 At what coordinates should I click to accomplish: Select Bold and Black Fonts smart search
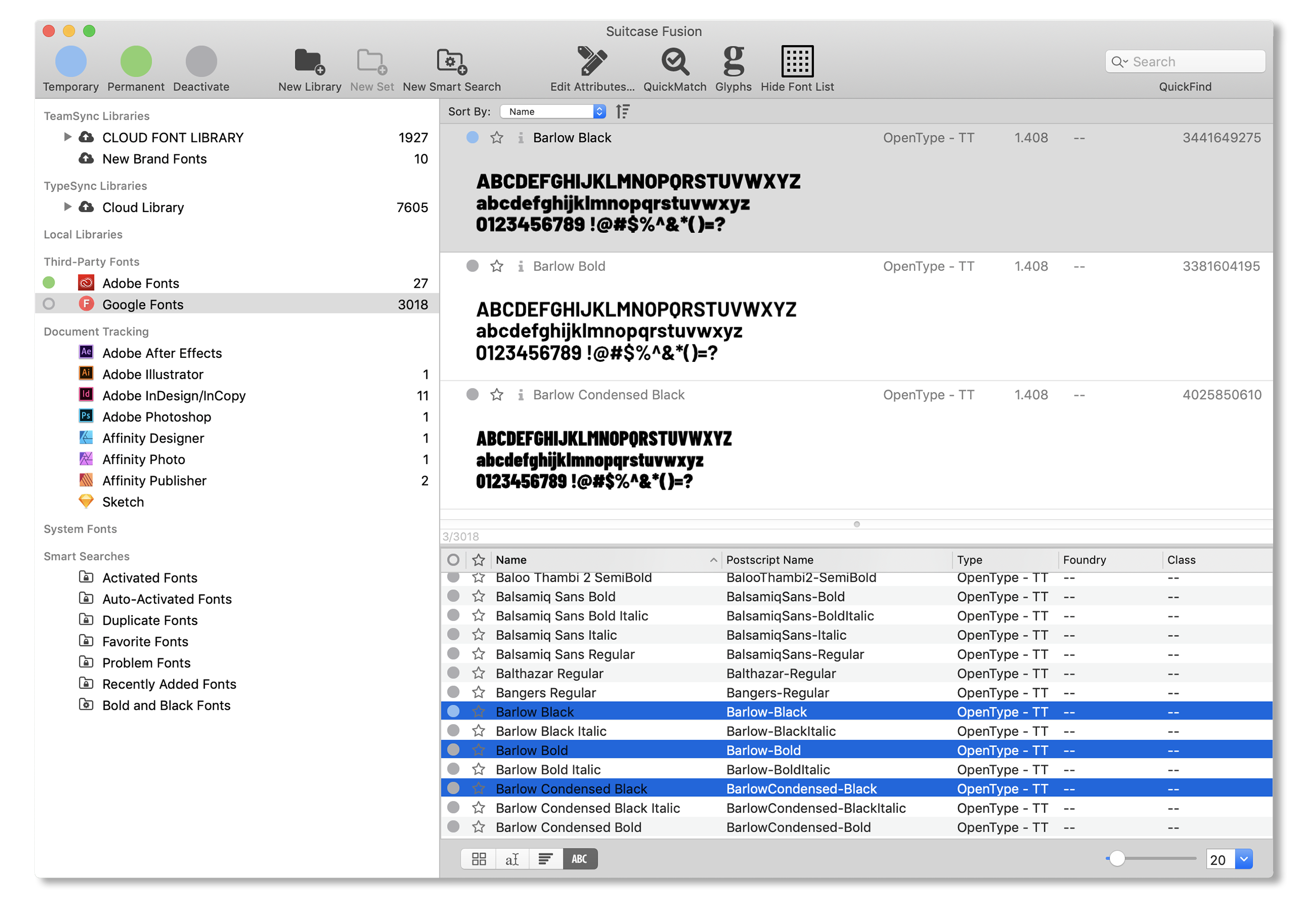pos(166,705)
